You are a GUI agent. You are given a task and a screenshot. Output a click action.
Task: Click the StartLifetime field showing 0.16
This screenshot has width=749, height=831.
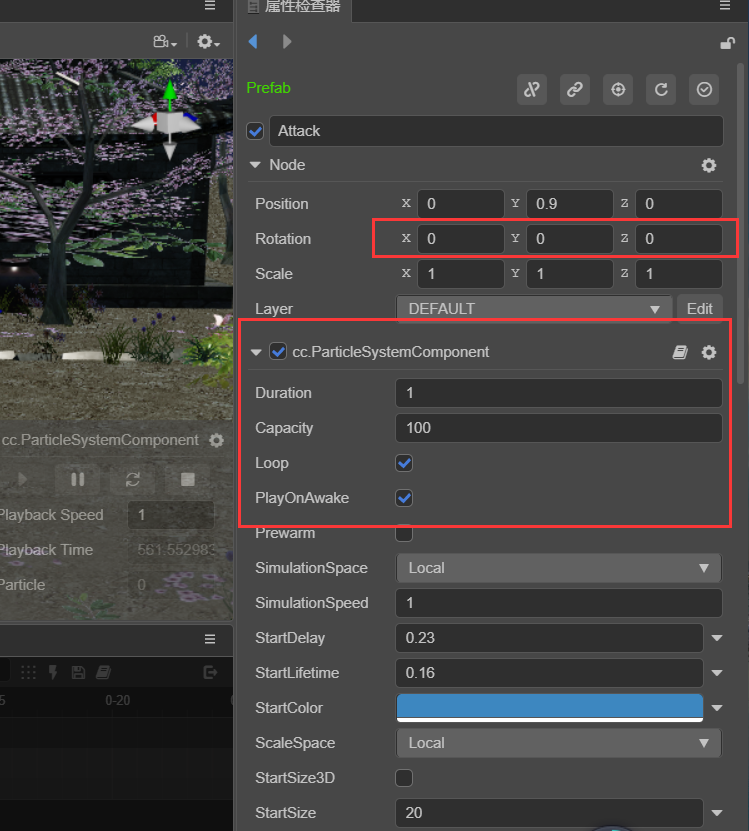549,673
